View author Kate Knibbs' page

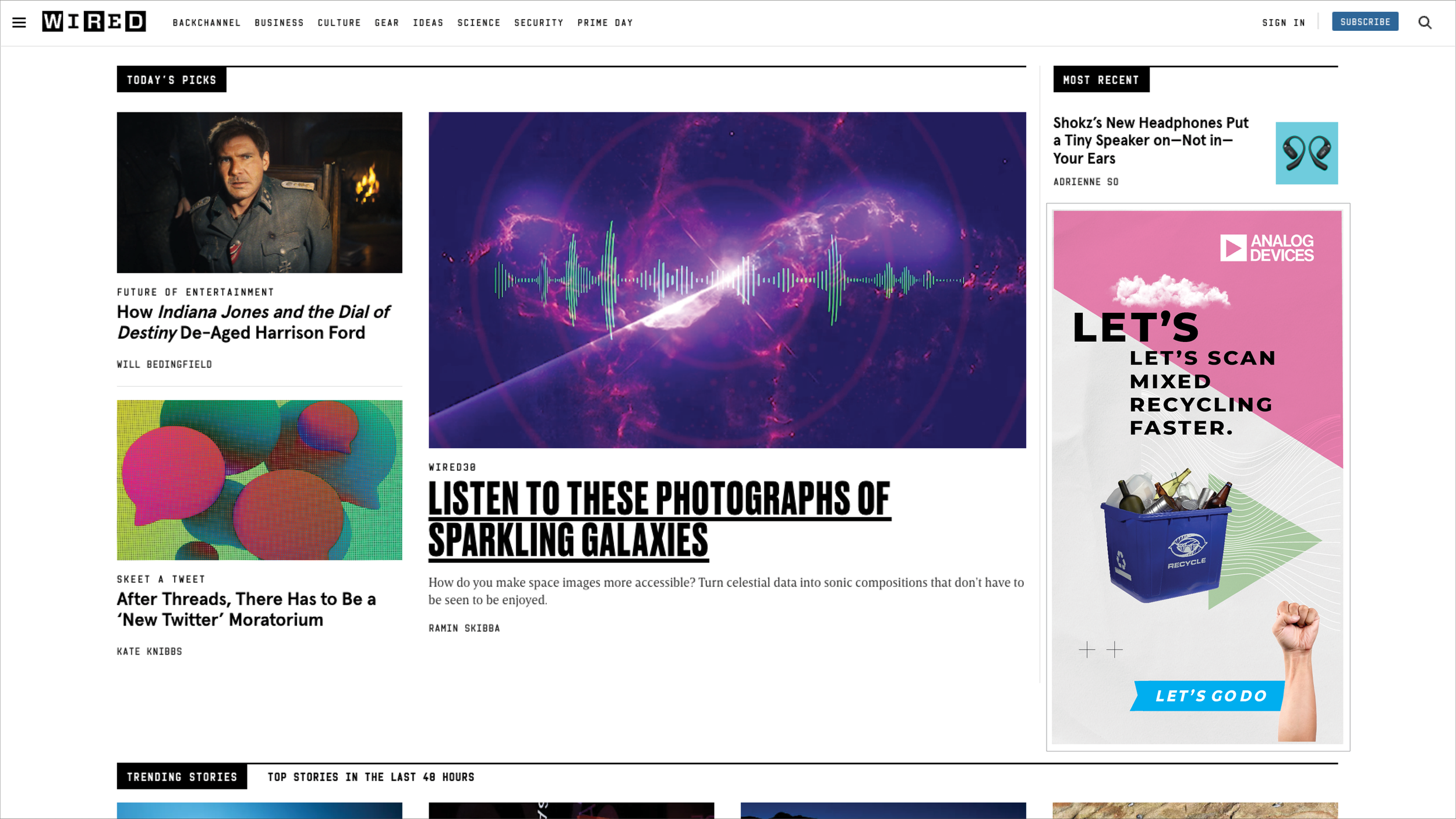click(x=150, y=651)
